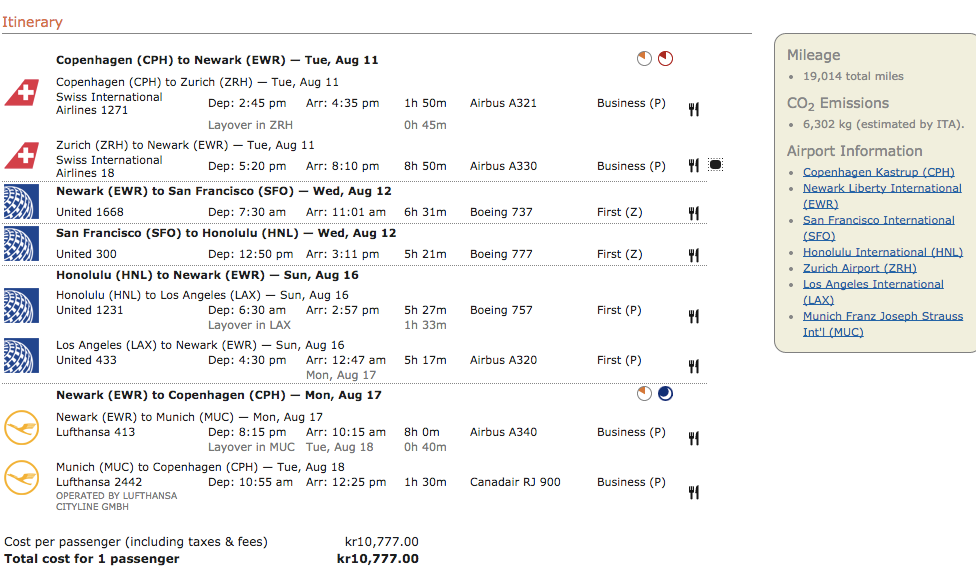Click the blue overnight moon icon

click(665, 394)
